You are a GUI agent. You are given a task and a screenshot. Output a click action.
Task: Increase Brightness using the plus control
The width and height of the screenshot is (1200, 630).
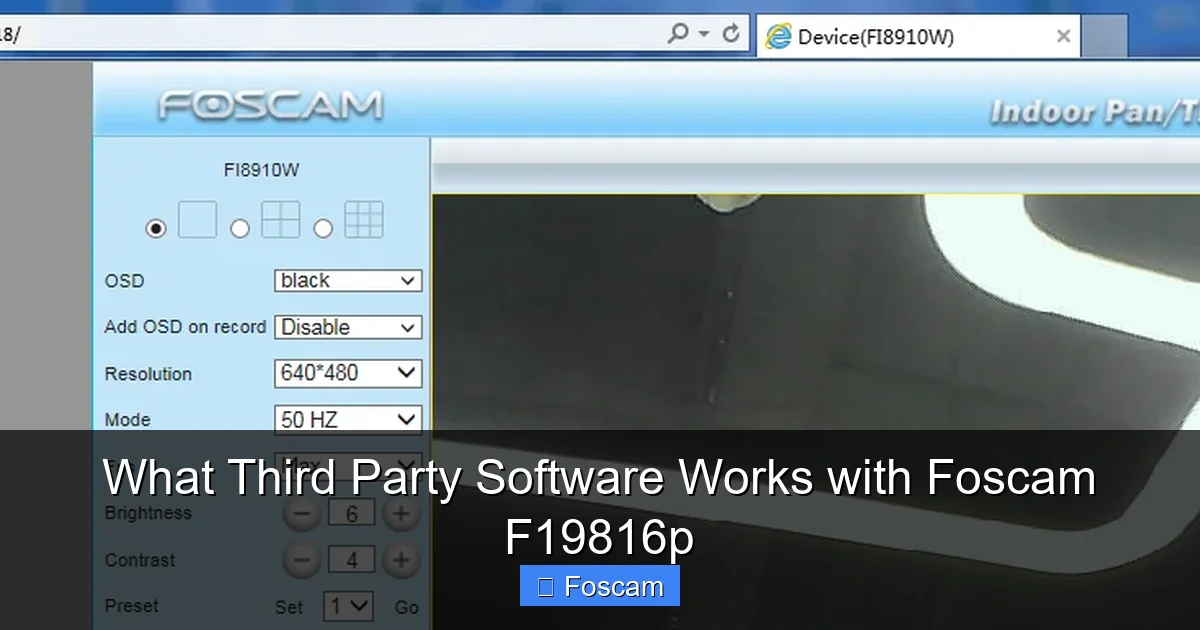point(400,512)
